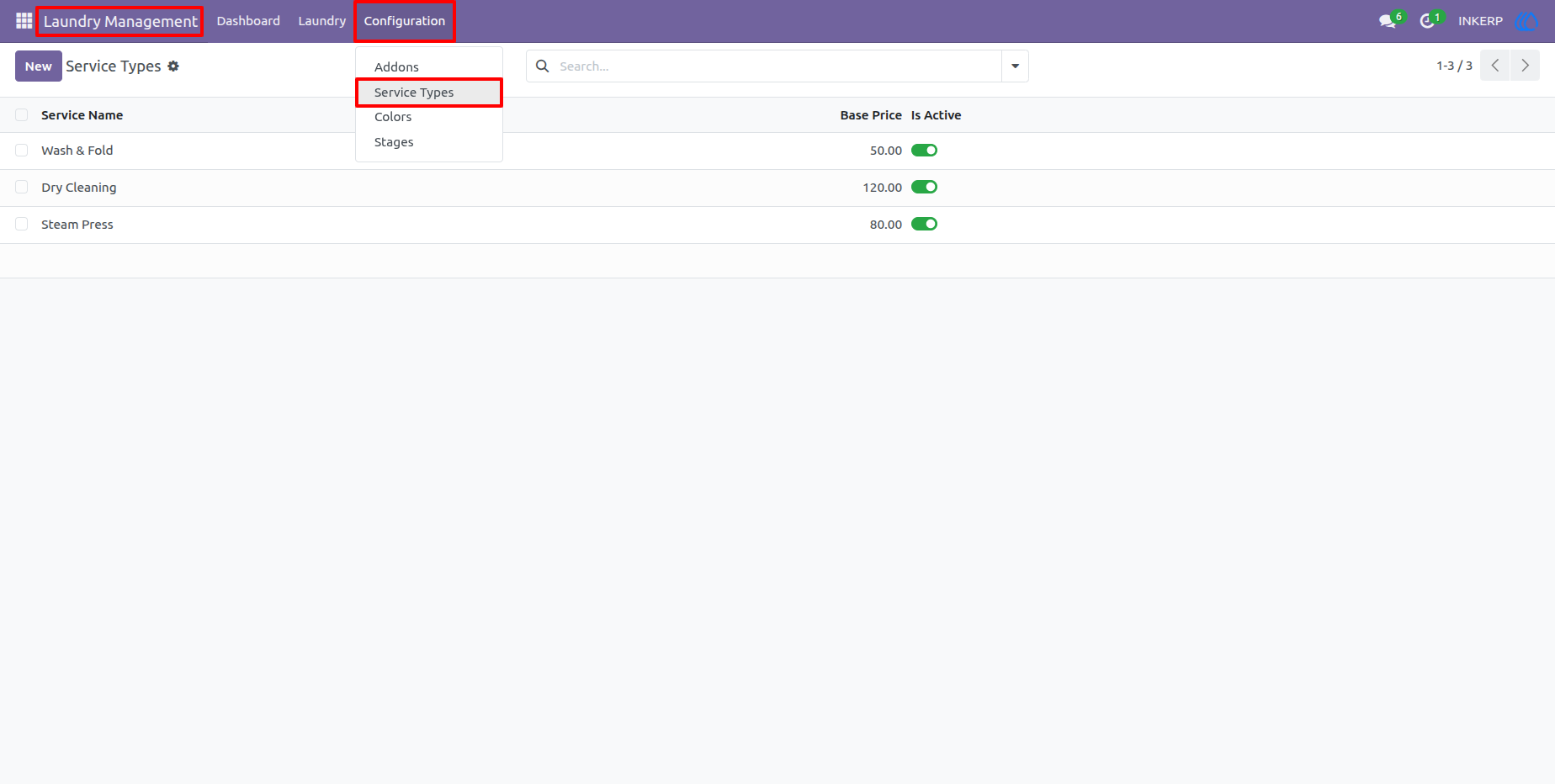The image size is (1555, 784).
Task: Open the Dry Cleaning record
Action: pyautogui.click(x=79, y=188)
